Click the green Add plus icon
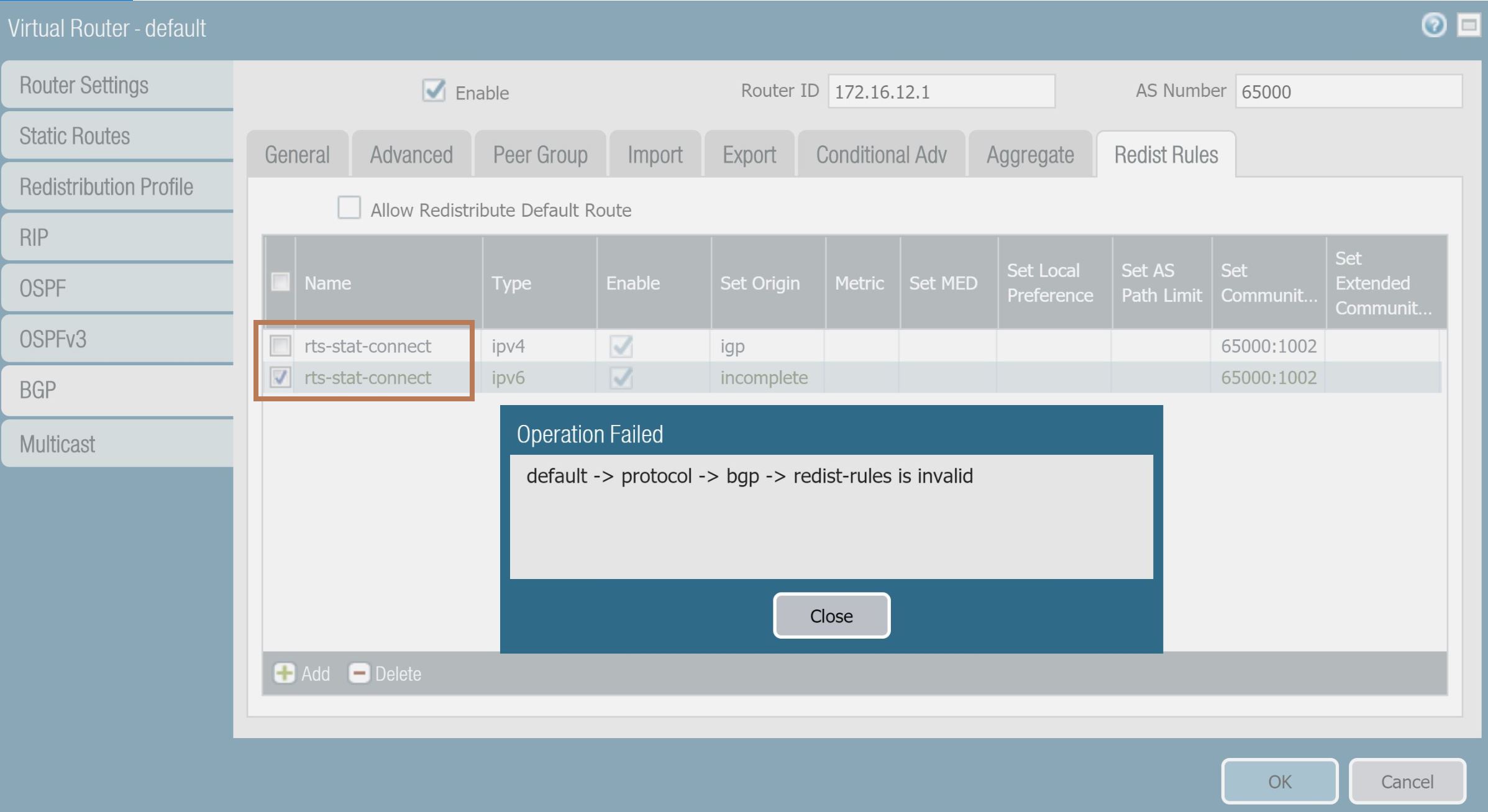This screenshot has height=812, width=1488. point(285,673)
